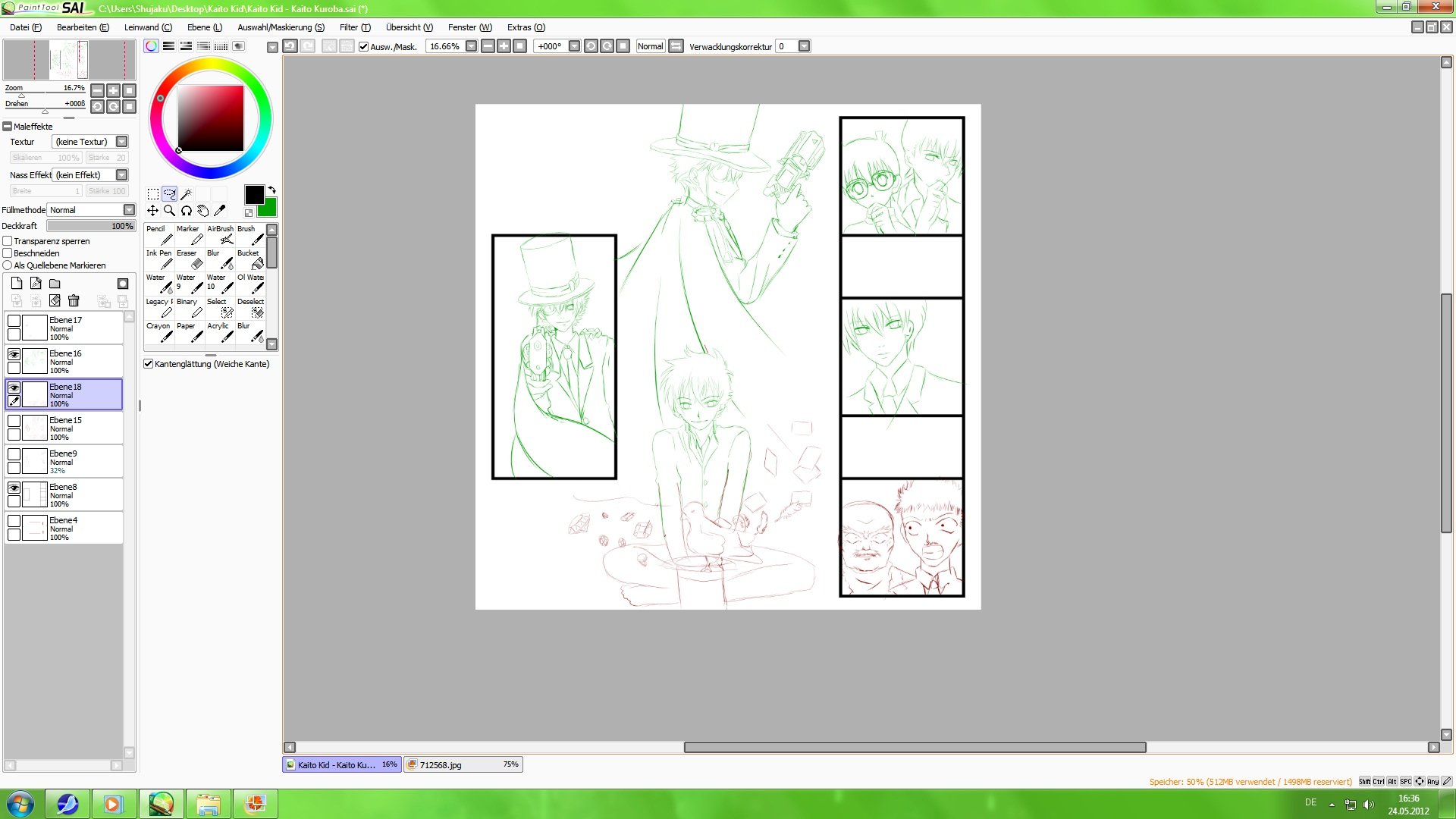The image size is (1456, 819).
Task: Show the Ebene17 layer
Action: pyautogui.click(x=14, y=321)
